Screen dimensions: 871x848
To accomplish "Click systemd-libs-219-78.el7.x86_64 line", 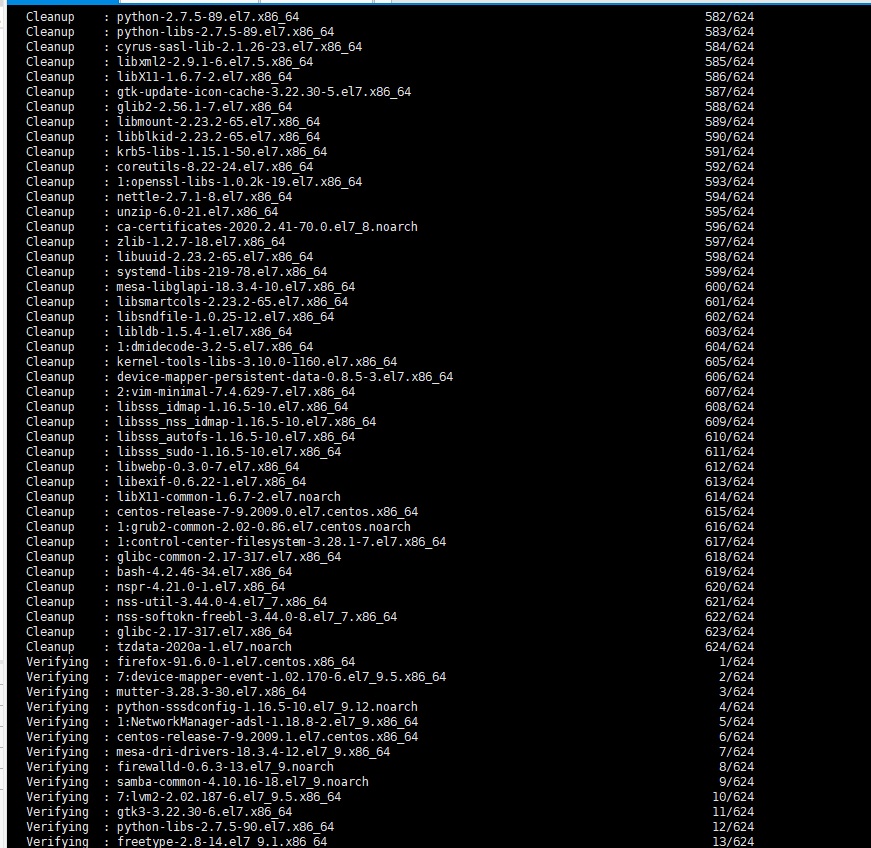I will tap(222, 272).
